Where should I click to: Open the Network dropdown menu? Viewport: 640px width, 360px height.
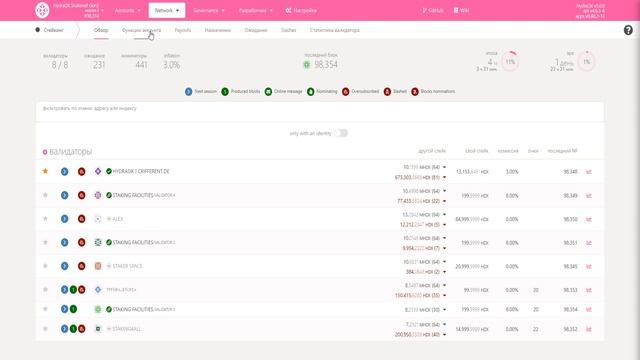pyautogui.click(x=167, y=10)
